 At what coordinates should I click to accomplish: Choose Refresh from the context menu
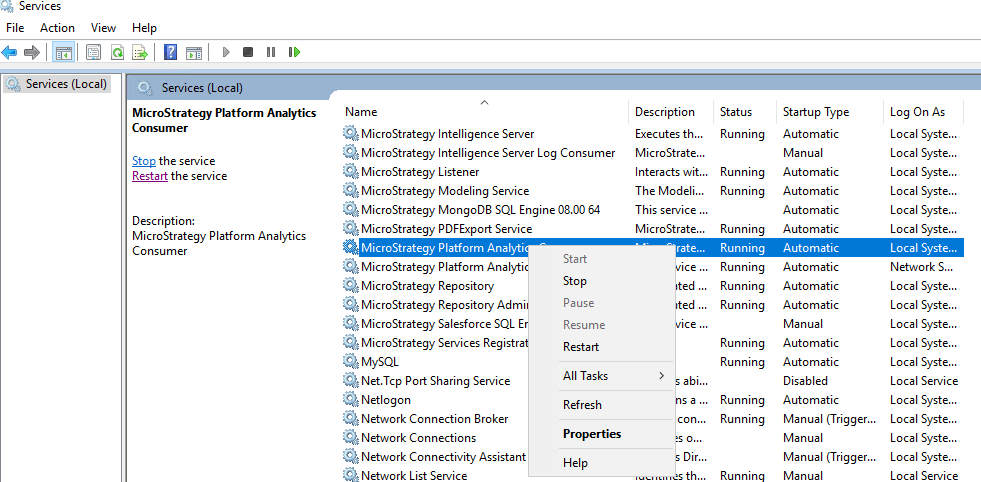[x=601, y=405]
